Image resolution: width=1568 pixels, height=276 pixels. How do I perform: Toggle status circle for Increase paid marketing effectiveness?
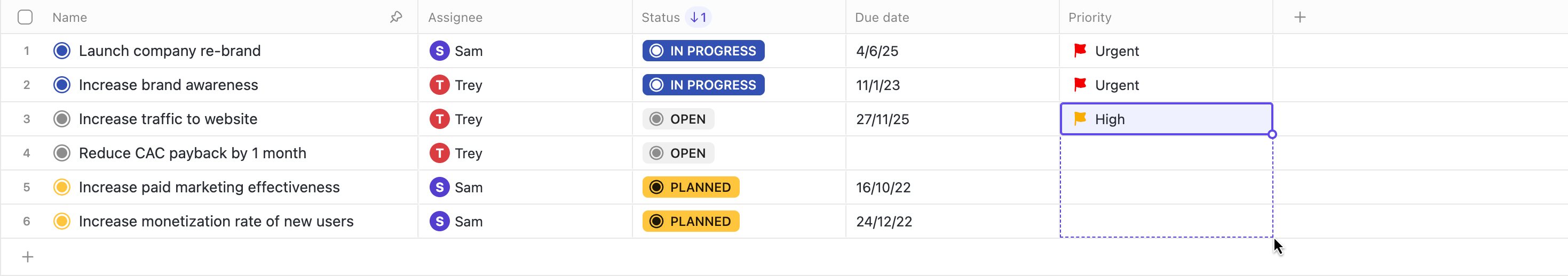click(x=61, y=187)
